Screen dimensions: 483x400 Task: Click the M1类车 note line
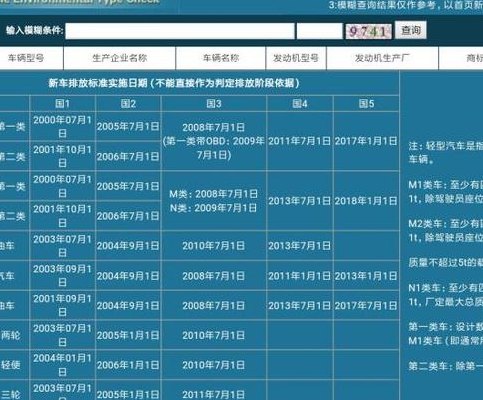446,192
